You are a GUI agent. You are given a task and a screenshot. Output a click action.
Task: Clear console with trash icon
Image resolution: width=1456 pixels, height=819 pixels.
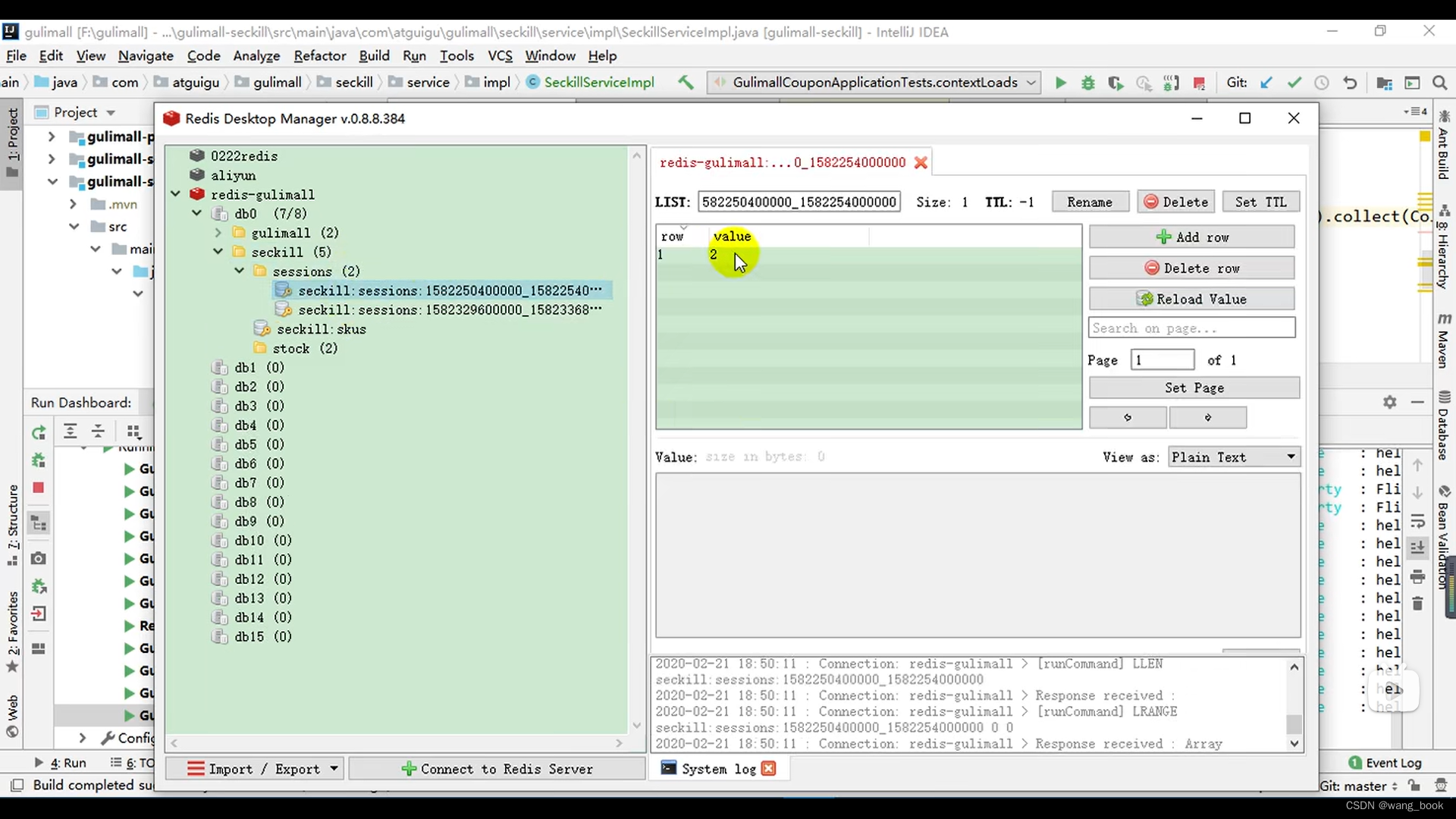(x=1417, y=604)
